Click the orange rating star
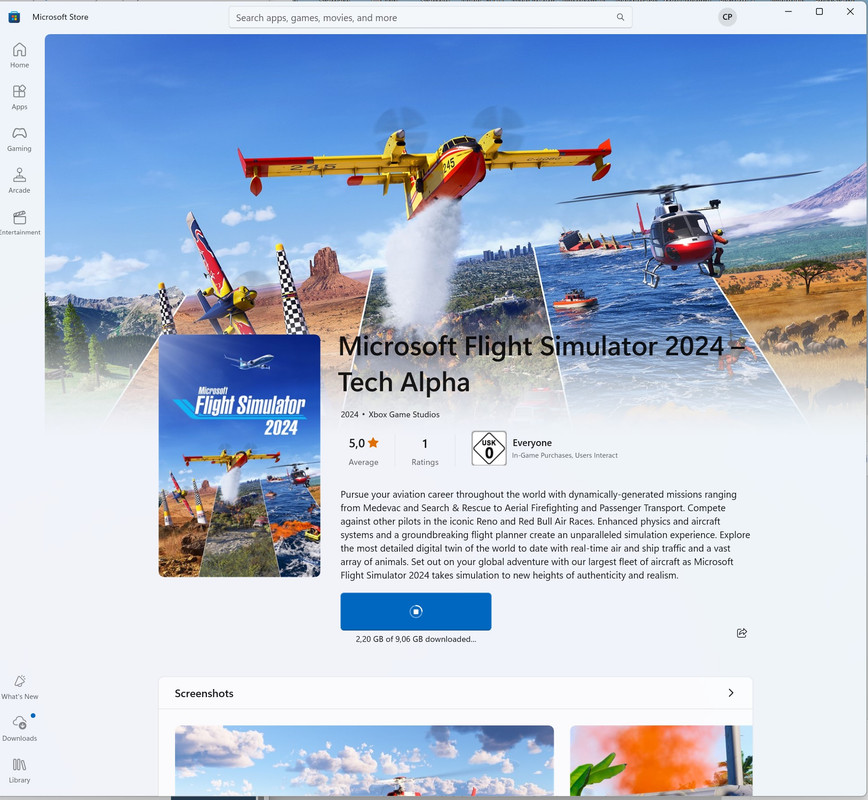The image size is (868, 800). (x=373, y=442)
